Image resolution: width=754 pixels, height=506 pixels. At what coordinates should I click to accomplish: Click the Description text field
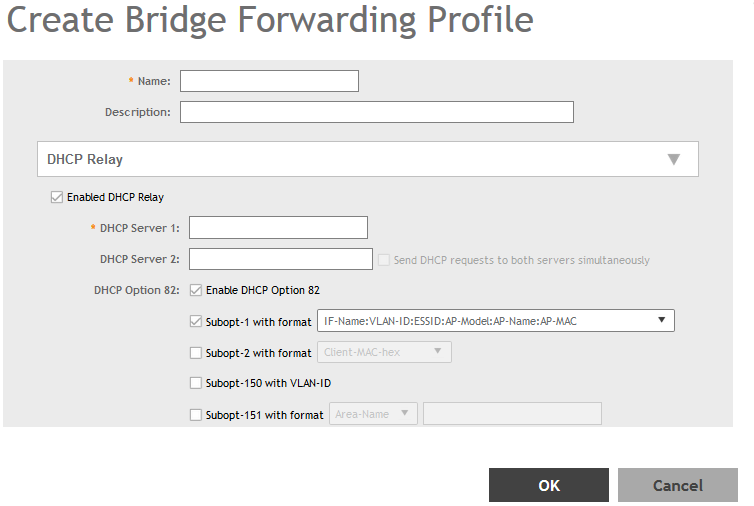pyautogui.click(x=376, y=112)
